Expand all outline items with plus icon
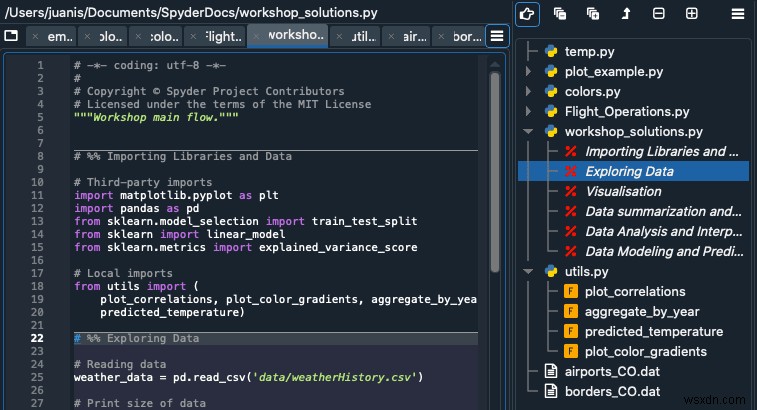 pyautogui.click(x=691, y=14)
